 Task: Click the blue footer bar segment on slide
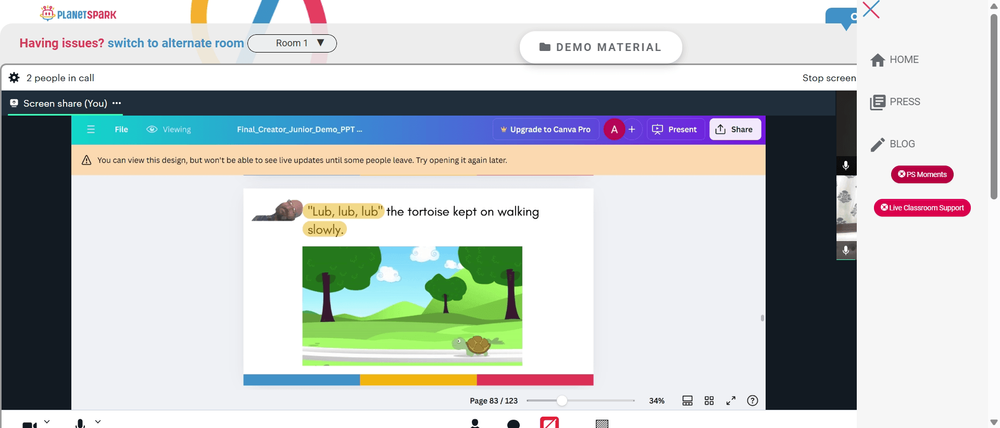click(x=302, y=380)
